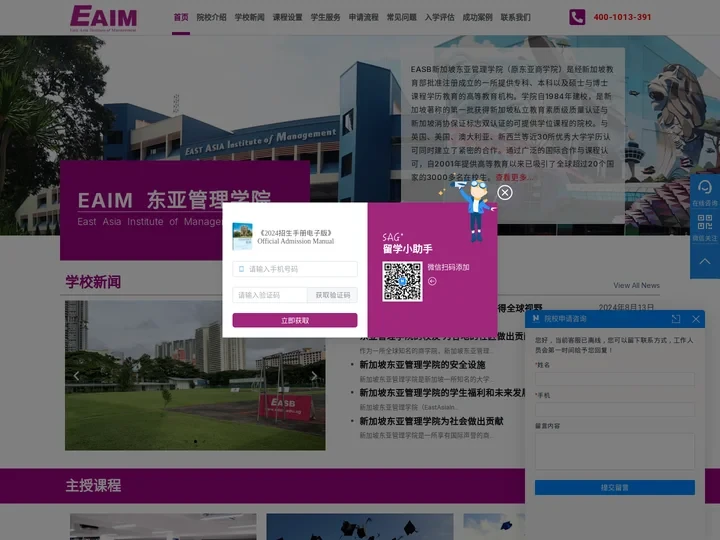Open the 课程设置 menu item
Viewport: 720px width, 540px height.
click(287, 17)
